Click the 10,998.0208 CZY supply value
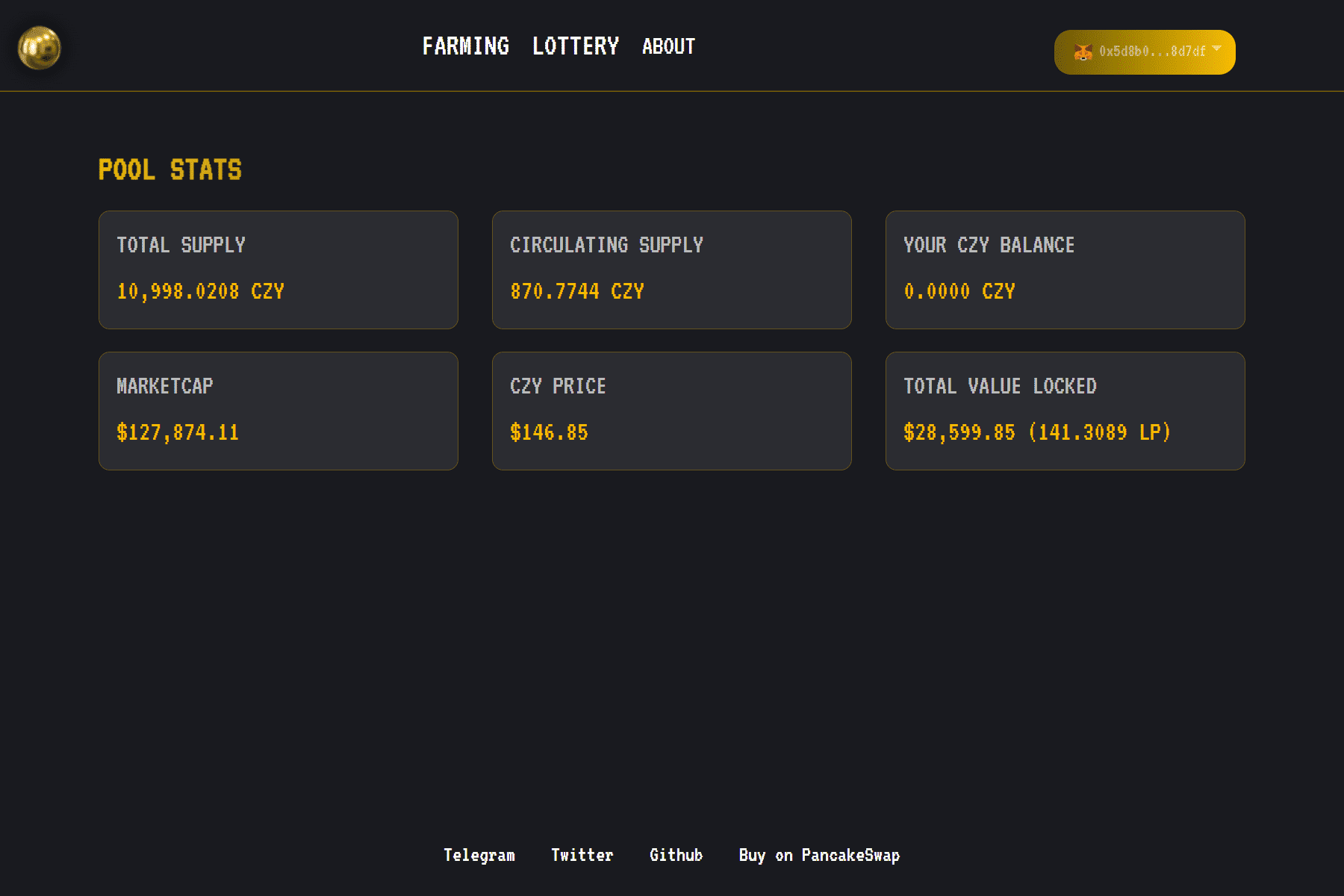 tap(200, 291)
